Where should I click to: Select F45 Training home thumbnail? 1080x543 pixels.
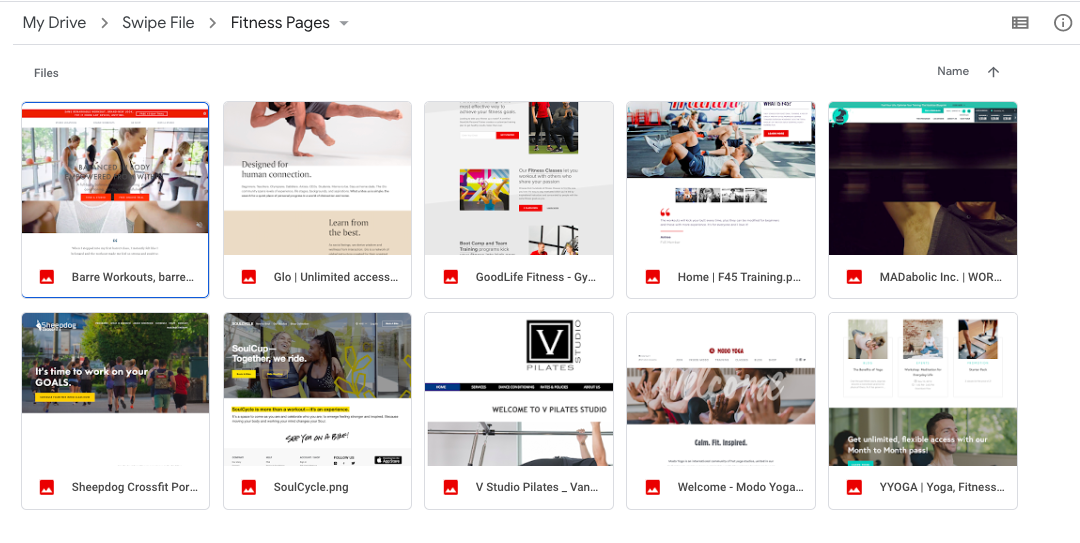pos(720,178)
